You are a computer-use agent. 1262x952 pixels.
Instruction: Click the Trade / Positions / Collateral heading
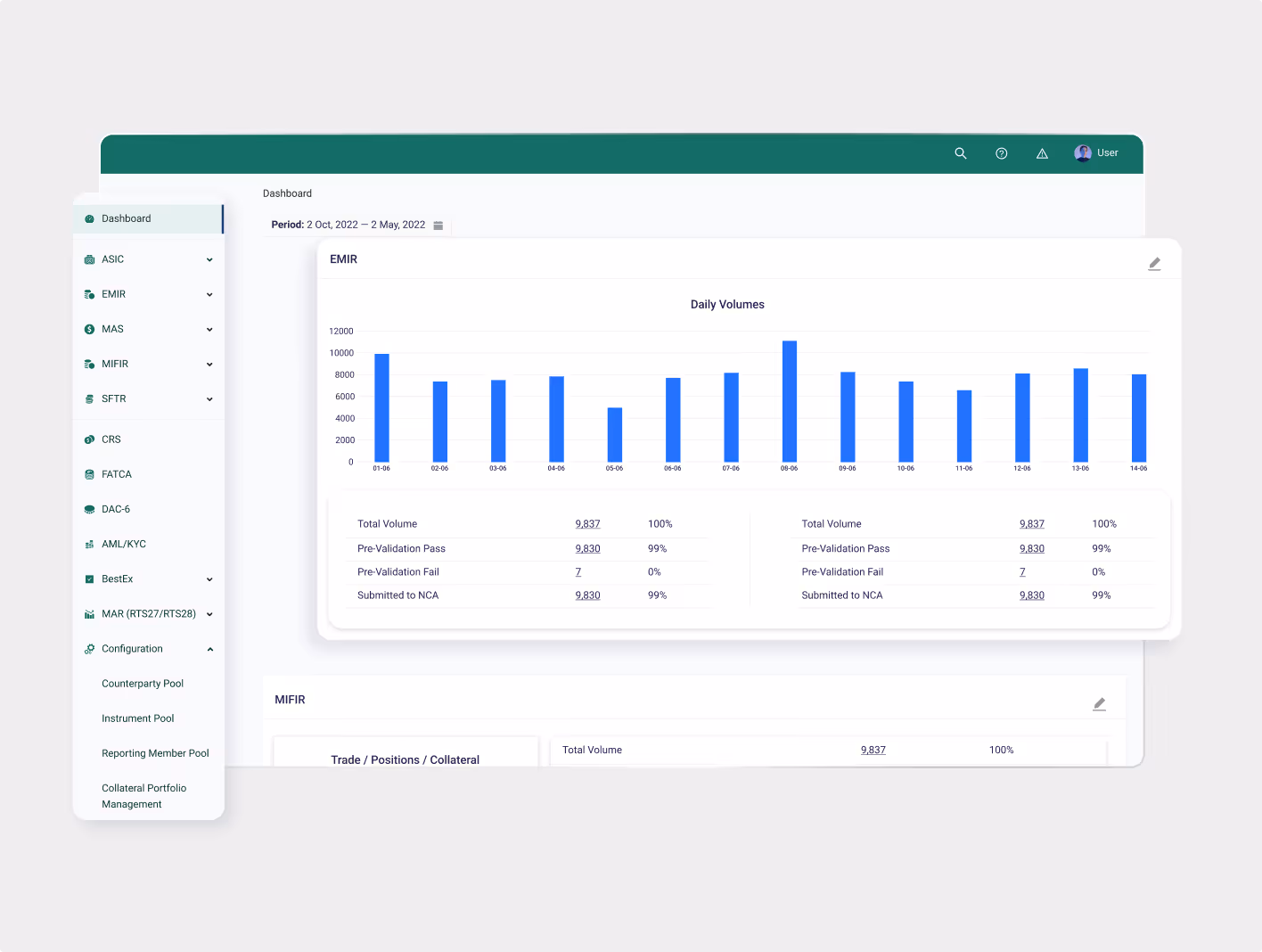click(x=406, y=760)
